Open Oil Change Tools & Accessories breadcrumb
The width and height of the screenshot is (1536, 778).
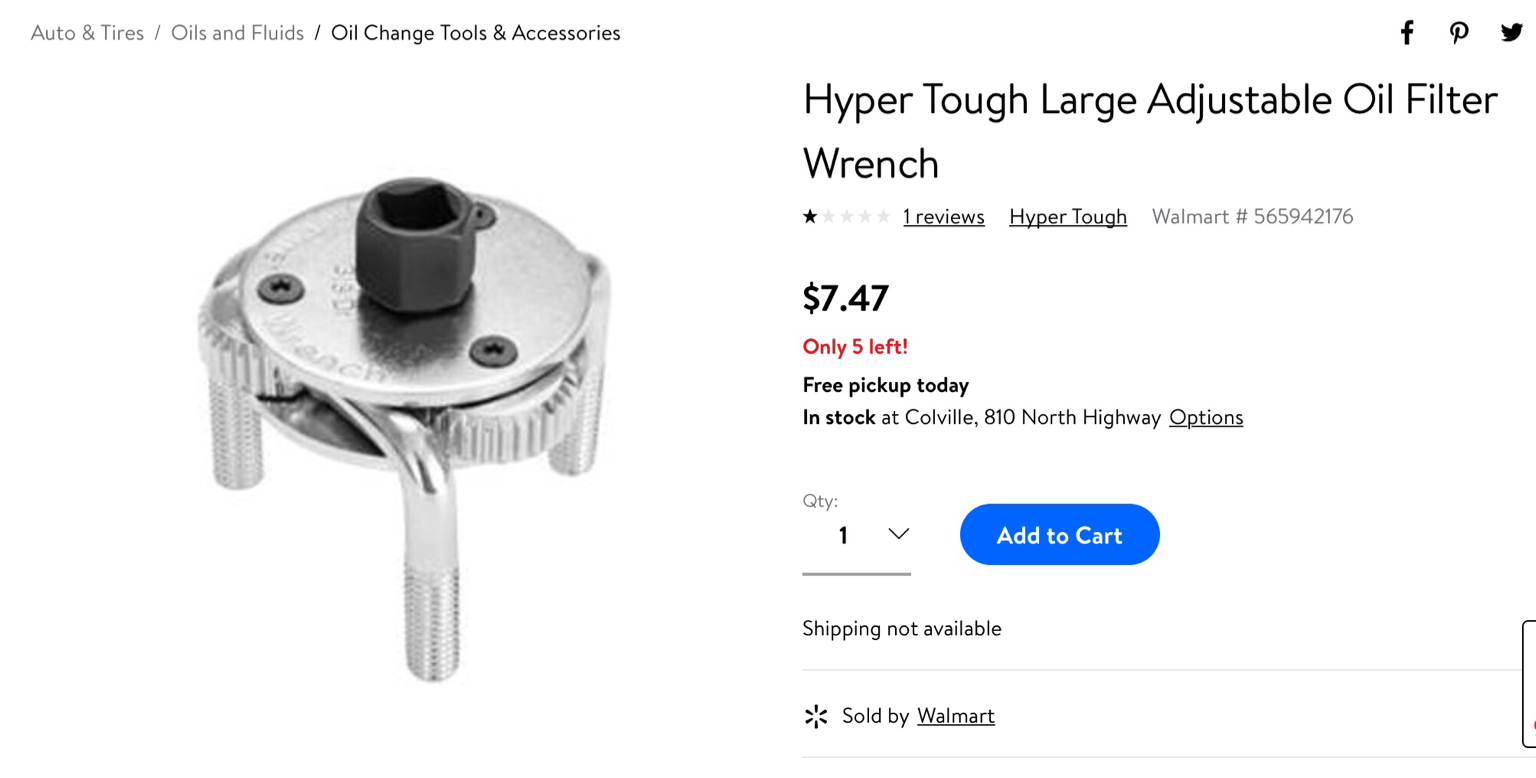pyautogui.click(x=476, y=33)
